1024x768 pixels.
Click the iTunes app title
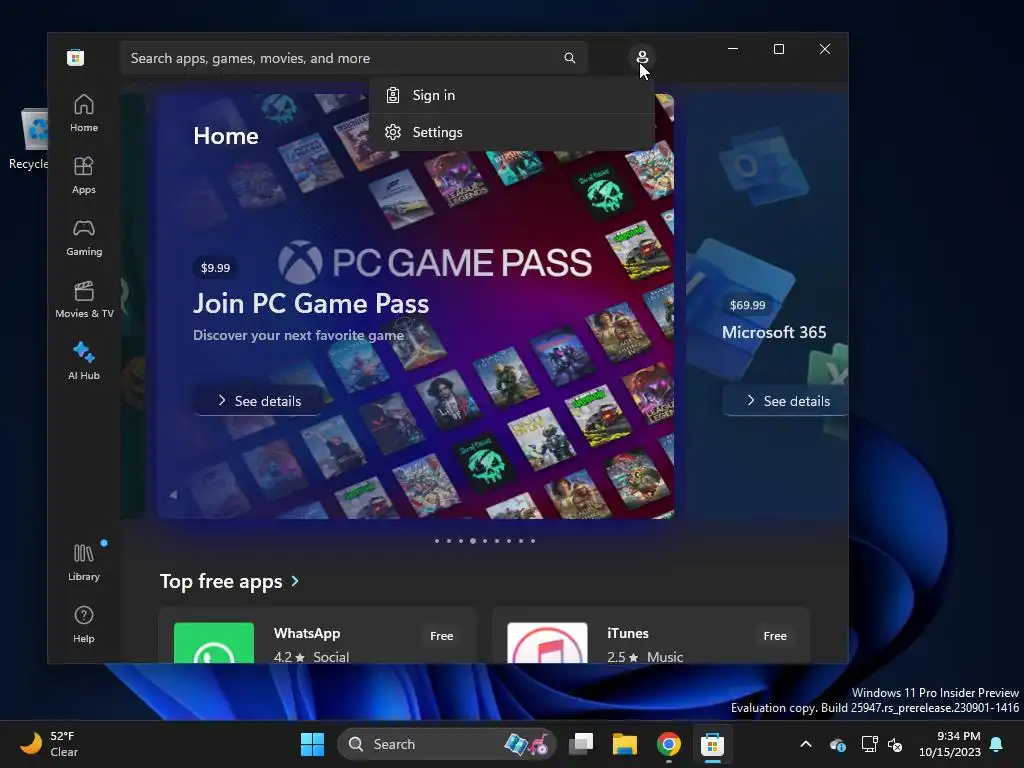(x=628, y=633)
